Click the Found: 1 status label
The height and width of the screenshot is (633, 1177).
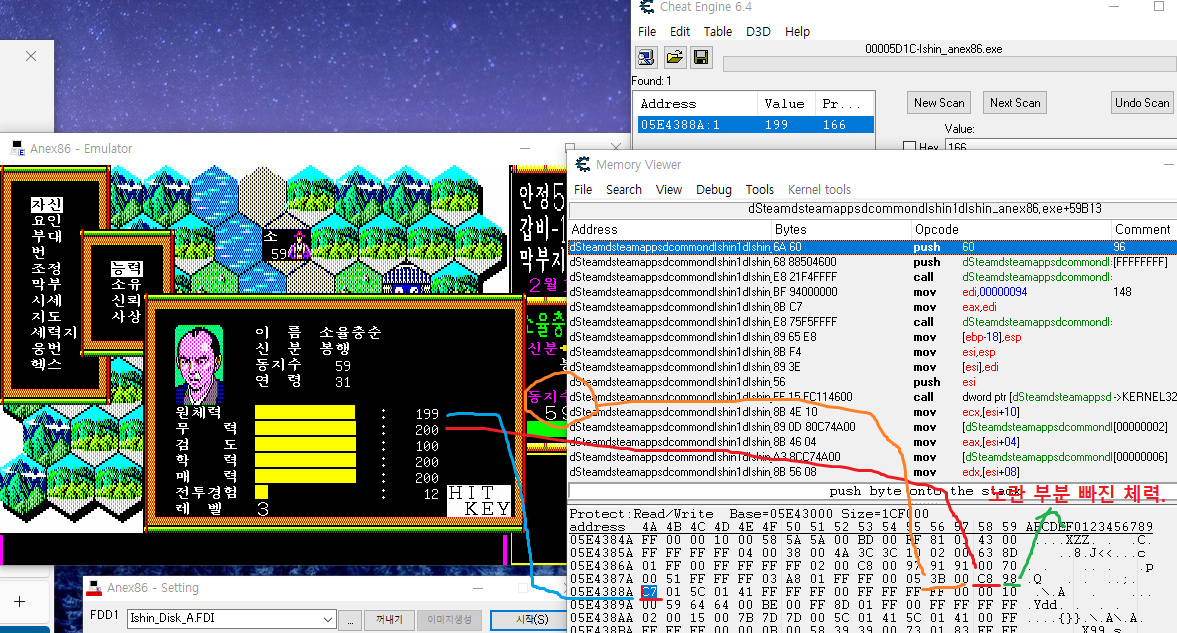pos(652,80)
